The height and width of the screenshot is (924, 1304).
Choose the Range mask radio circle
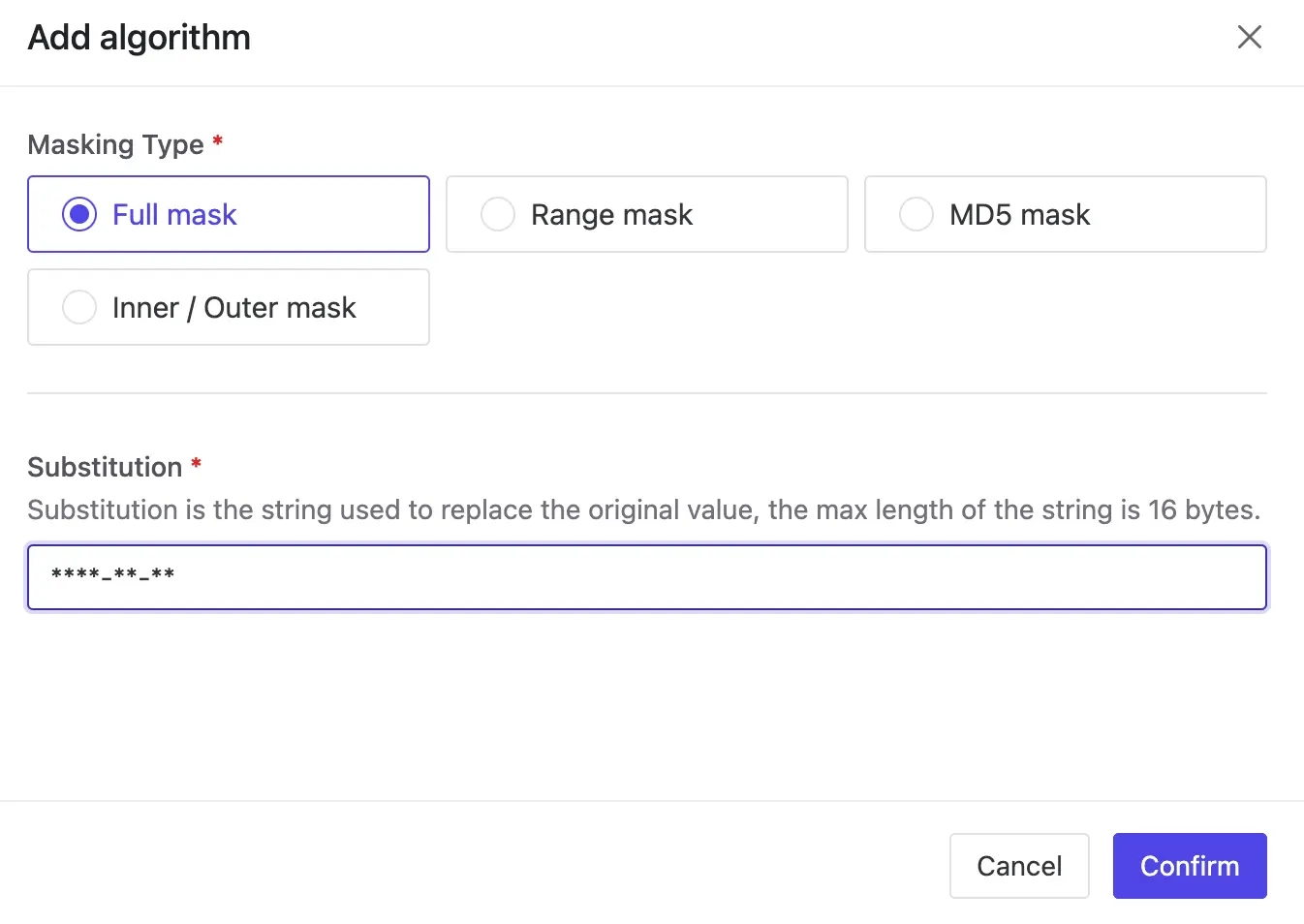pos(498,214)
